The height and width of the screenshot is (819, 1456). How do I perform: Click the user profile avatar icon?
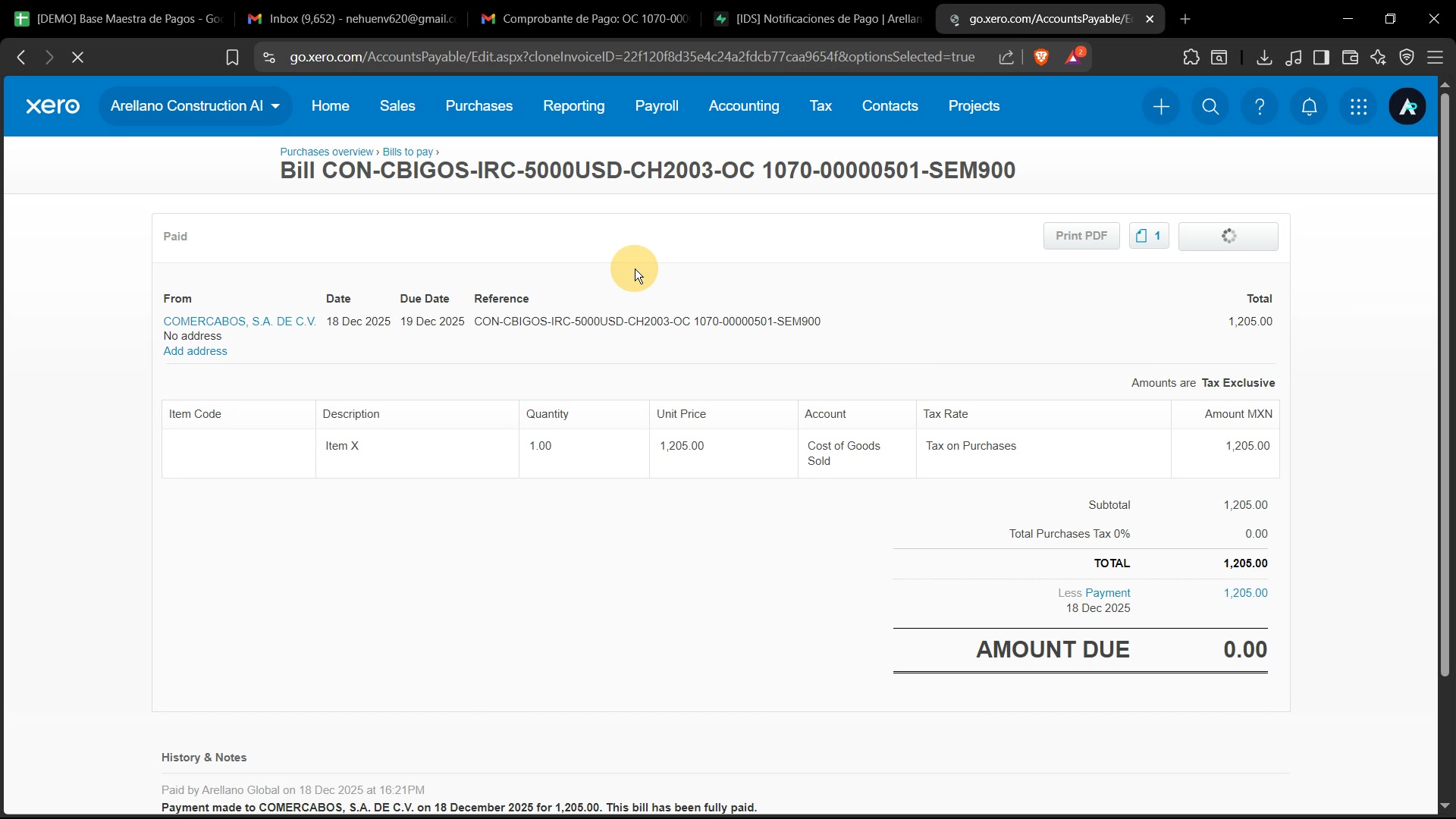pos(1407,107)
